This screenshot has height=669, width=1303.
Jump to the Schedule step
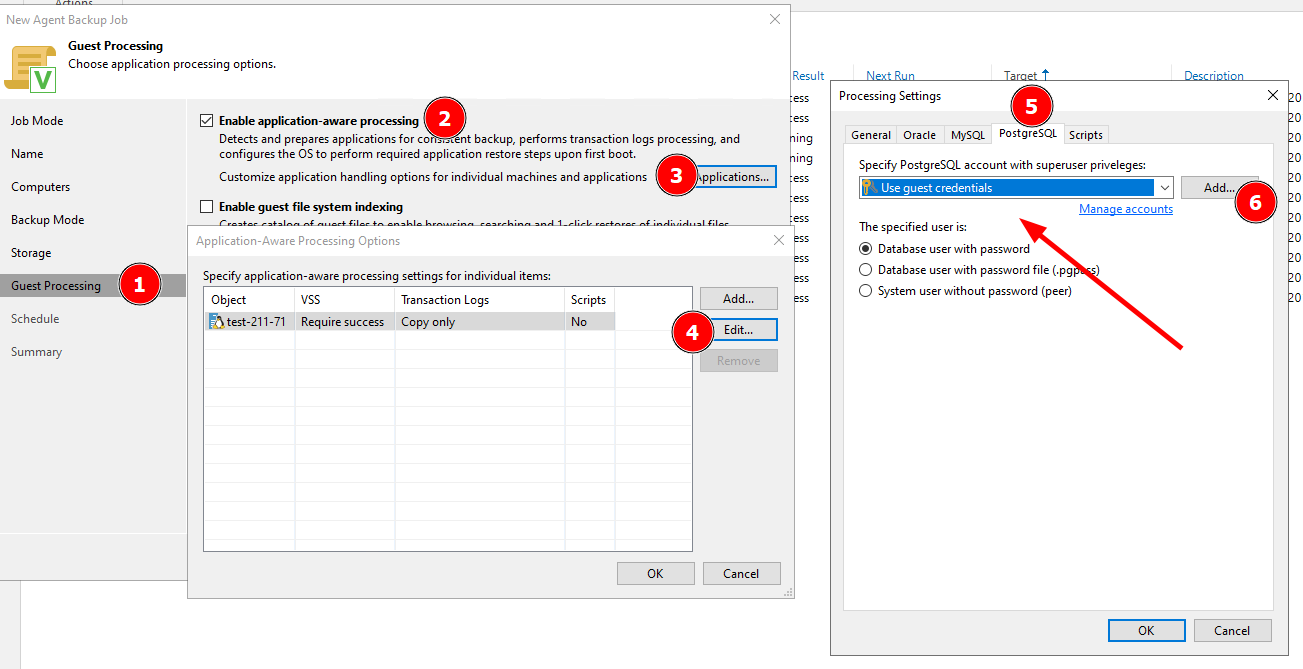point(35,319)
